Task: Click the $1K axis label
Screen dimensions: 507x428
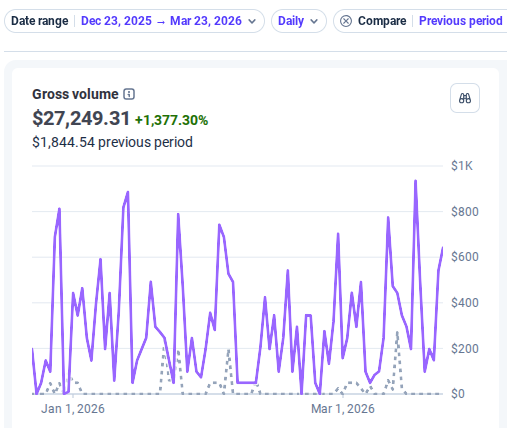Action: [462, 166]
